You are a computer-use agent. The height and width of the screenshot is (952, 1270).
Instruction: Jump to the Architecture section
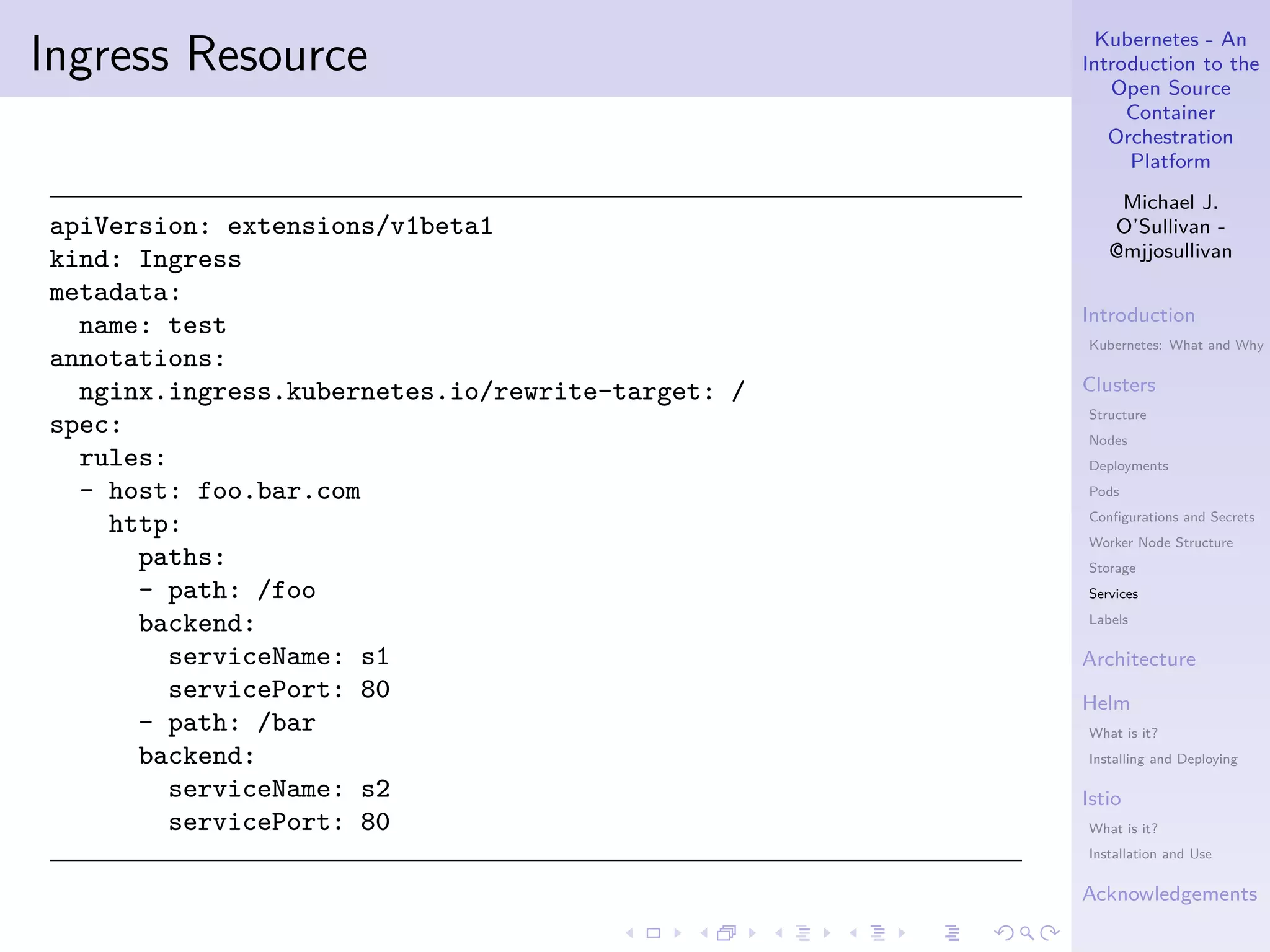tap(1139, 659)
